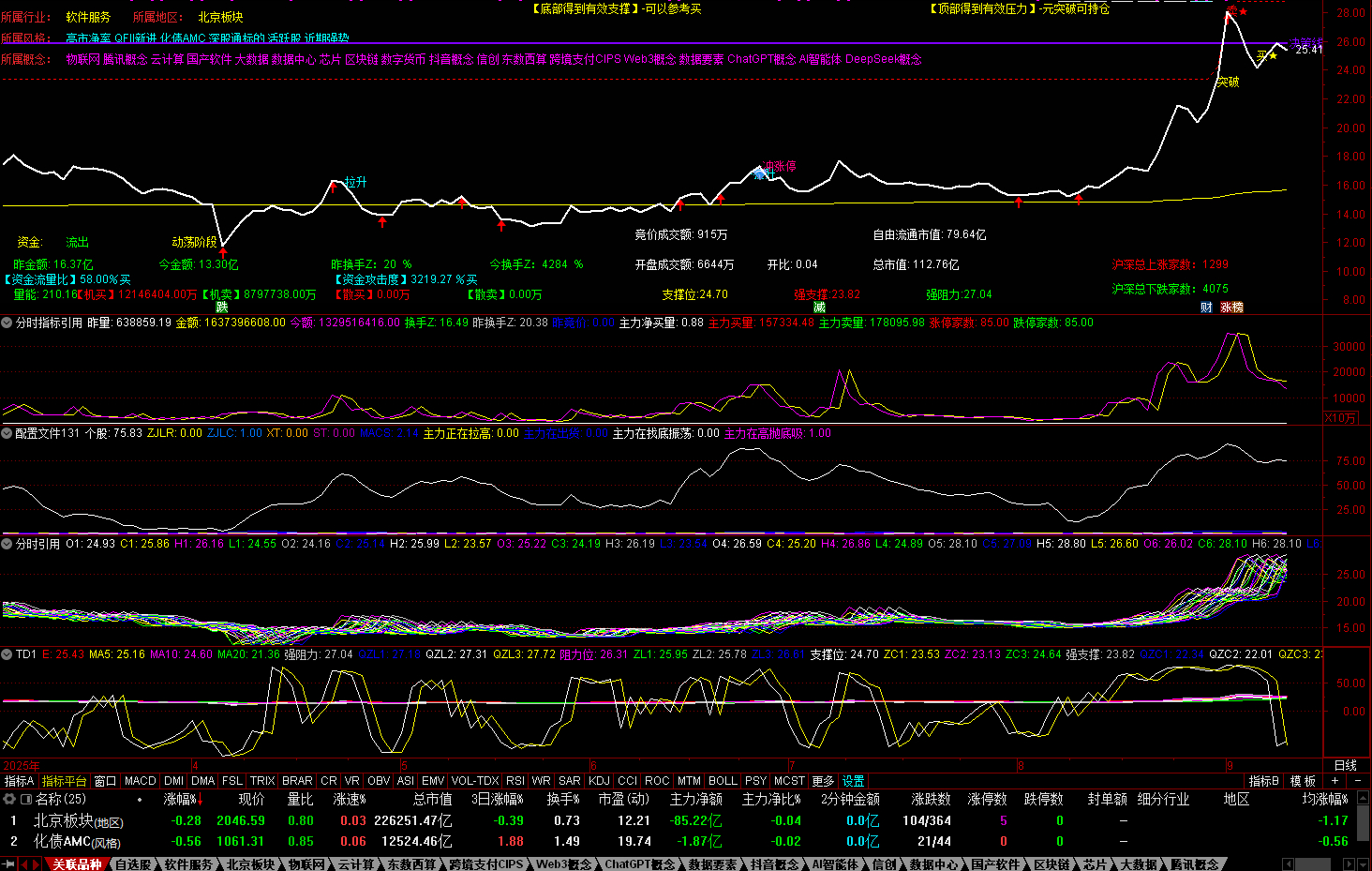Select the 北京板块(地区) table row
Image resolution: width=1372 pixels, height=871 pixels.
[x=679, y=821]
